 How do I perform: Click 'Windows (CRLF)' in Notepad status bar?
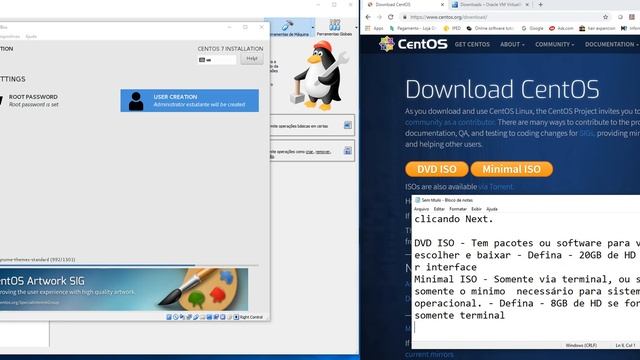581,345
